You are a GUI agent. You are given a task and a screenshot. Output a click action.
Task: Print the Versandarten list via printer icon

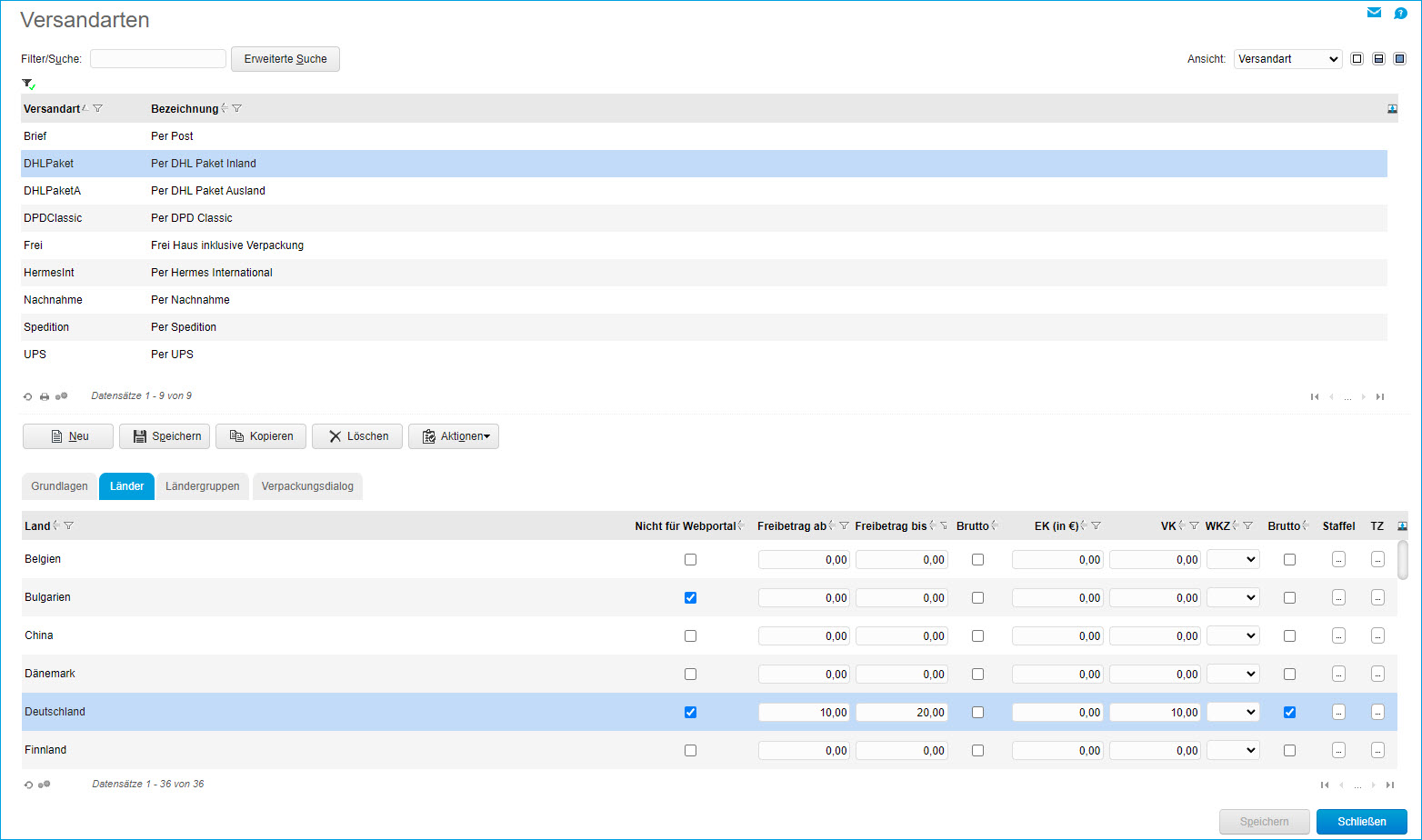tap(45, 397)
